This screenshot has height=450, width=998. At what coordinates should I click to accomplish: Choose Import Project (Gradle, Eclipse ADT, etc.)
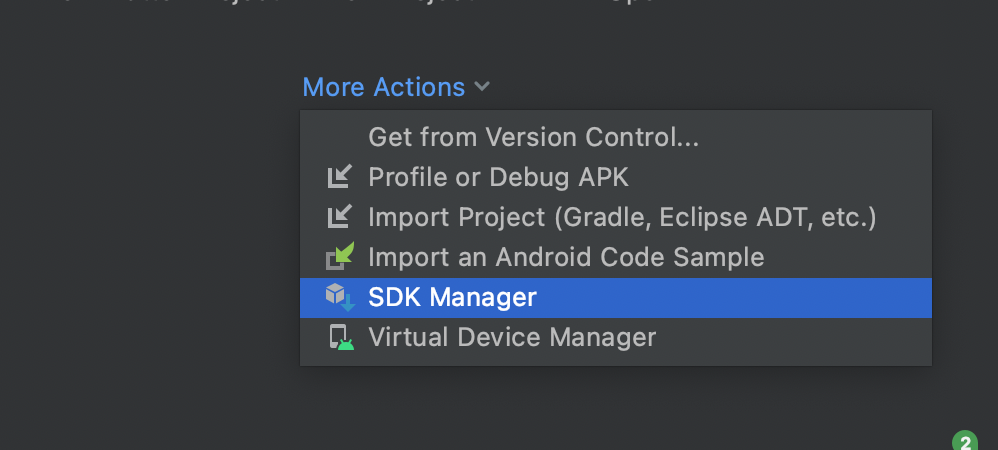pos(615,217)
